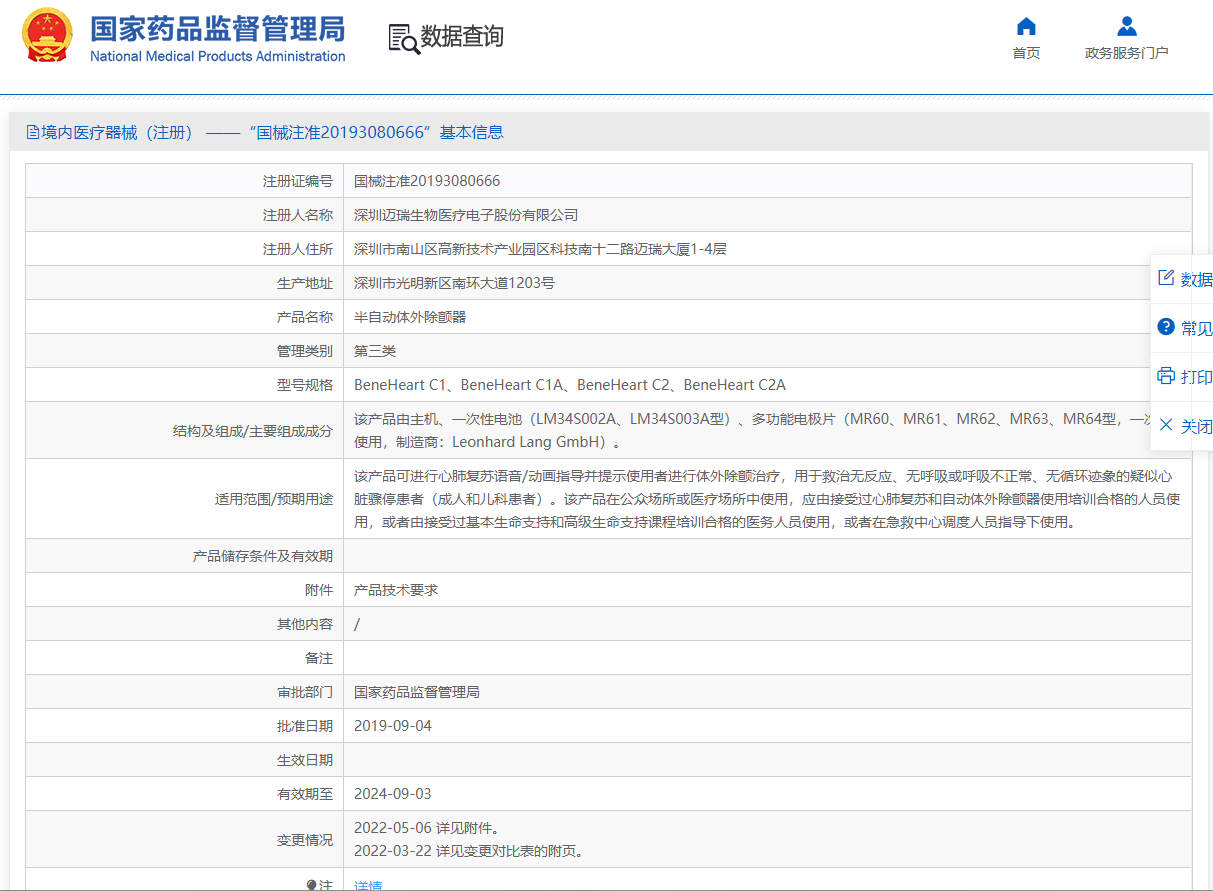Click the 审批部门 value 国家药品监督管理局
Viewport: 1213px width, 891px height.
[x=417, y=692]
